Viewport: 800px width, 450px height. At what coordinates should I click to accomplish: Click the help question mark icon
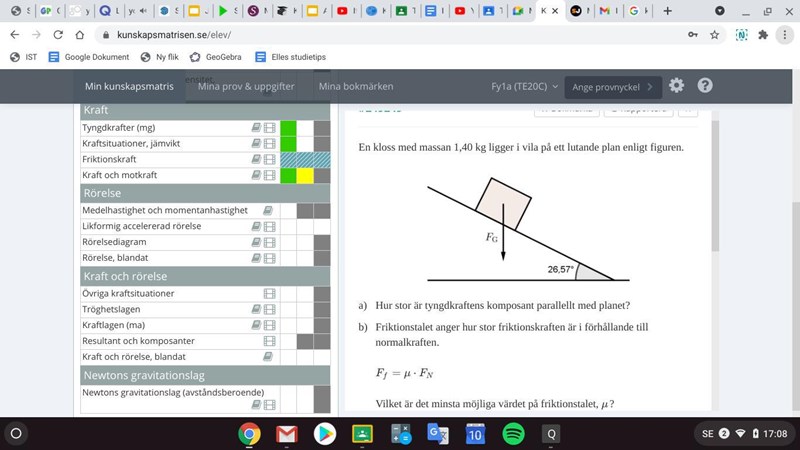(704, 86)
